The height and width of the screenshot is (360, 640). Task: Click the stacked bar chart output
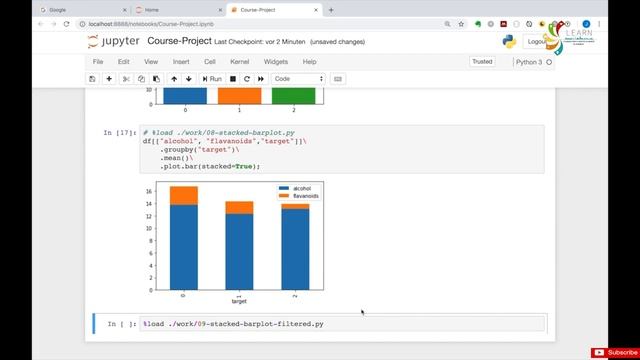[x=235, y=242]
